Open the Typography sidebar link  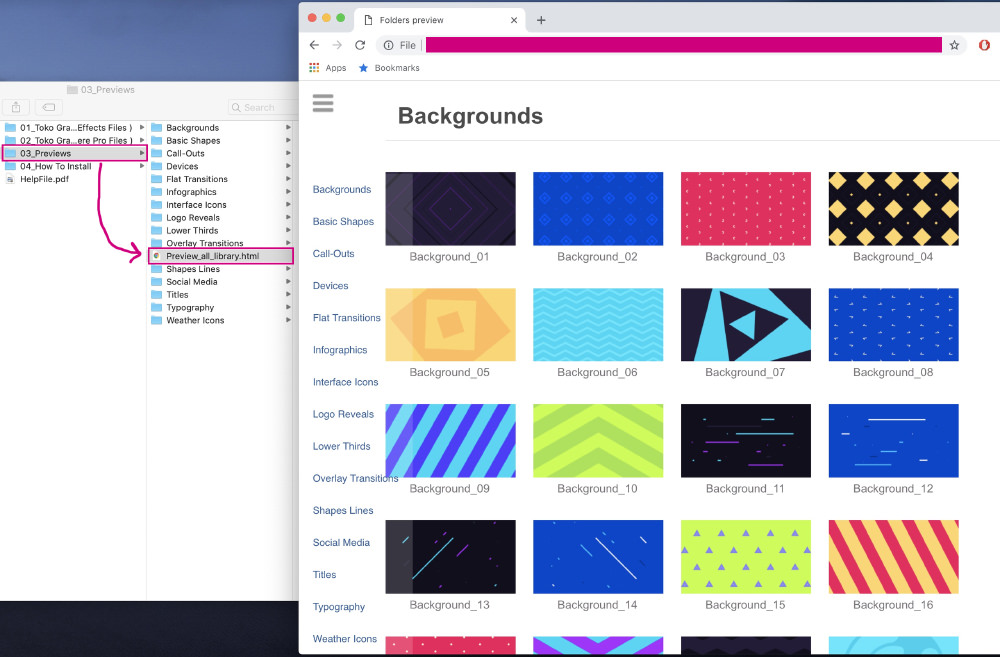coord(339,607)
